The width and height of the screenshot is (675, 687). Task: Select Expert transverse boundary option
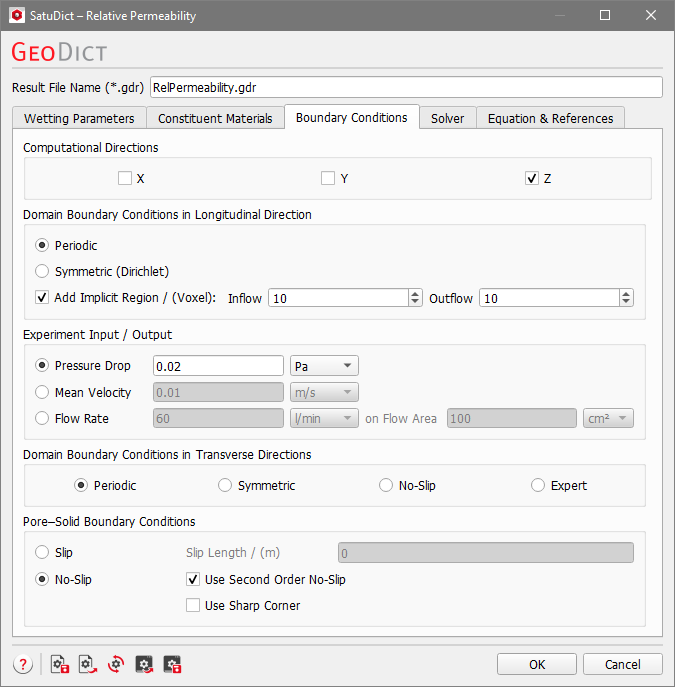click(538, 485)
